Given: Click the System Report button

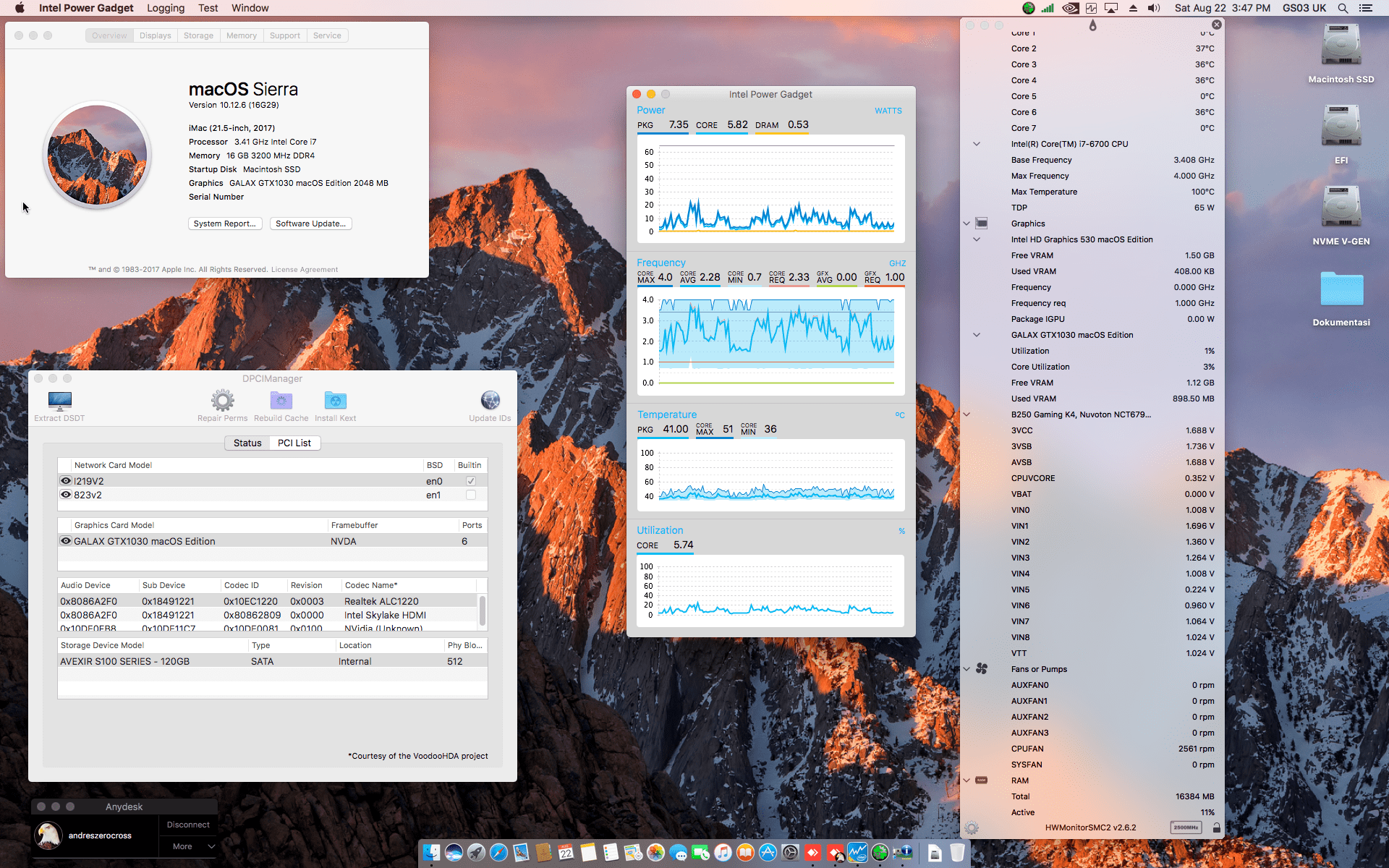Looking at the screenshot, I should (224, 224).
